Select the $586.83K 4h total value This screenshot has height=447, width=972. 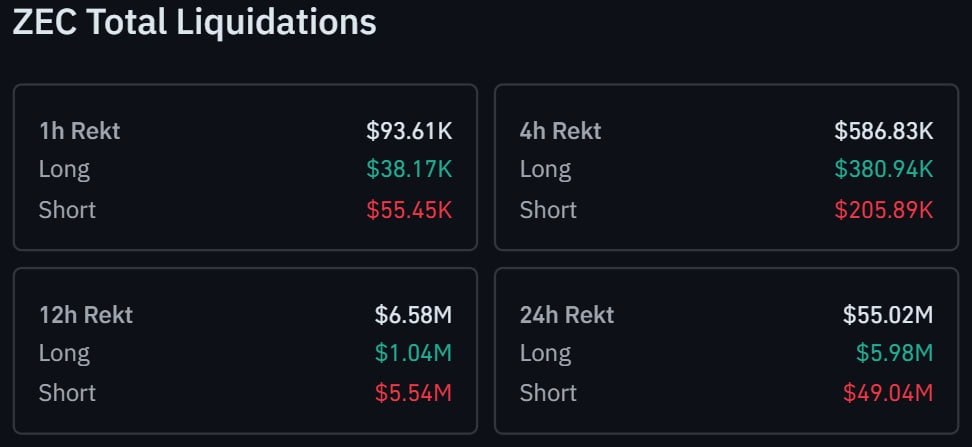(883, 131)
